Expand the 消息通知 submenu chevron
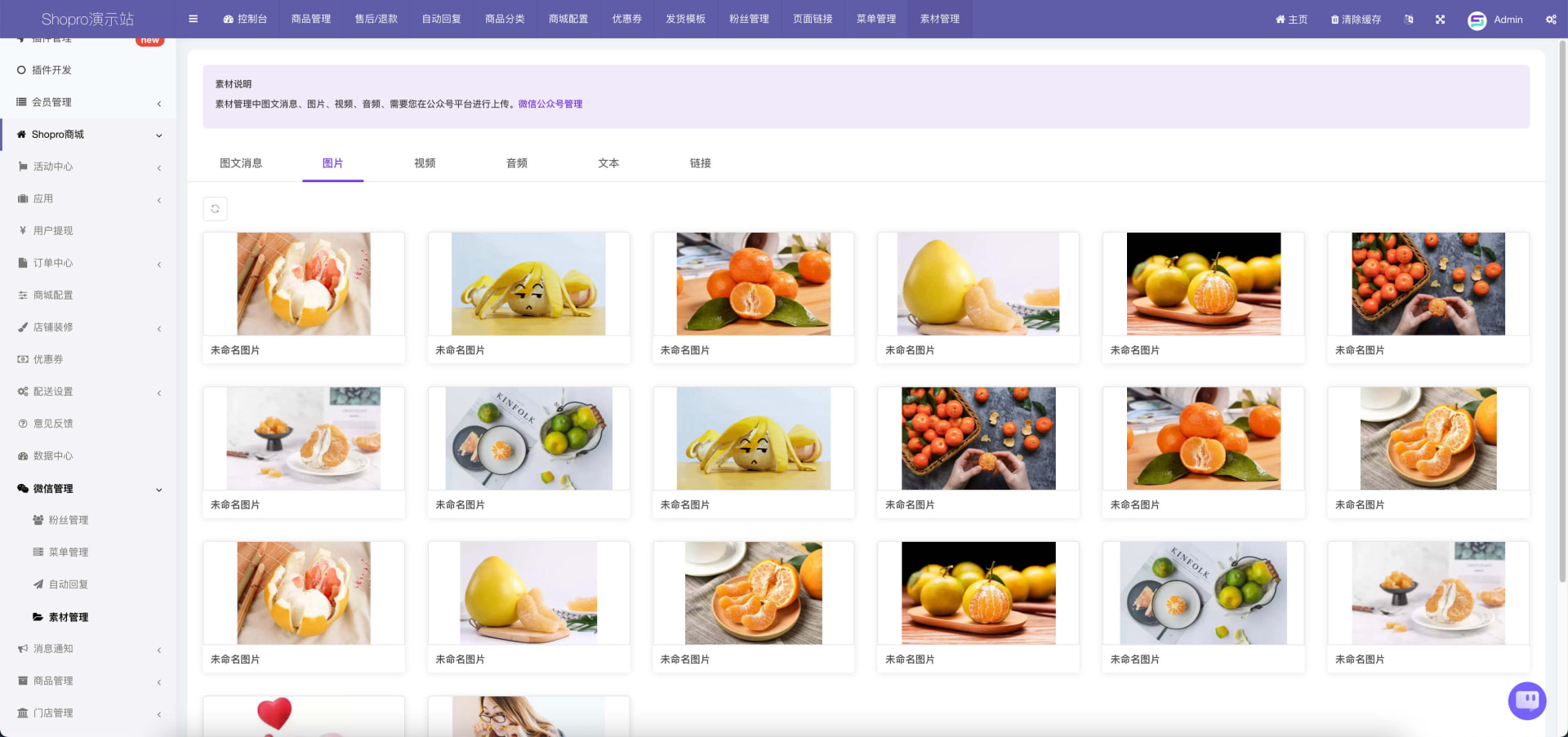 tap(159, 650)
